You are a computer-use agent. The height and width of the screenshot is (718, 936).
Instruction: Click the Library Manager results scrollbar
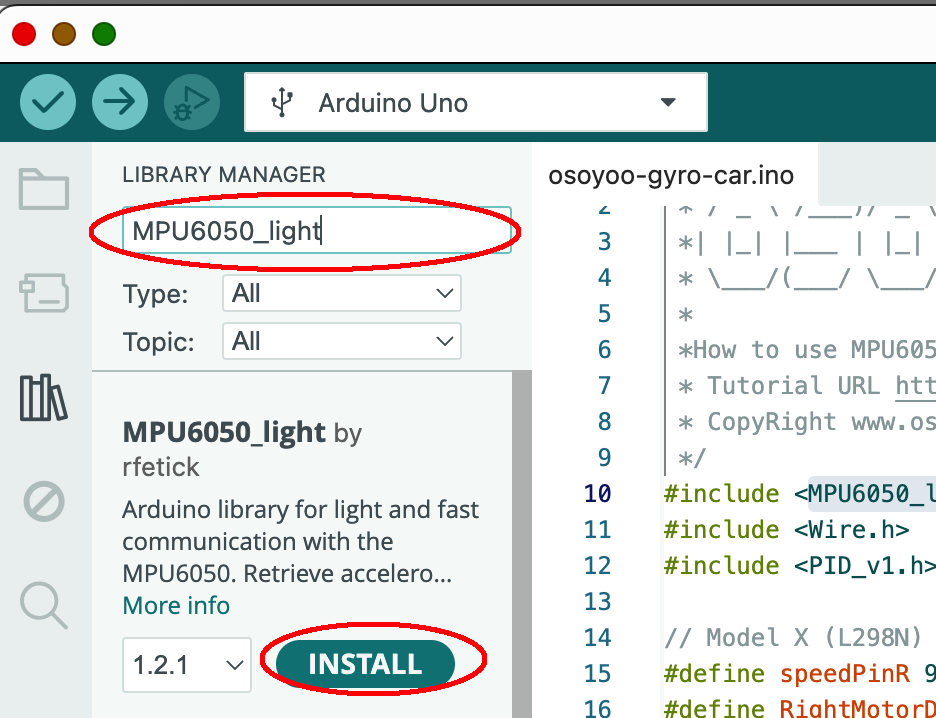pos(521,540)
